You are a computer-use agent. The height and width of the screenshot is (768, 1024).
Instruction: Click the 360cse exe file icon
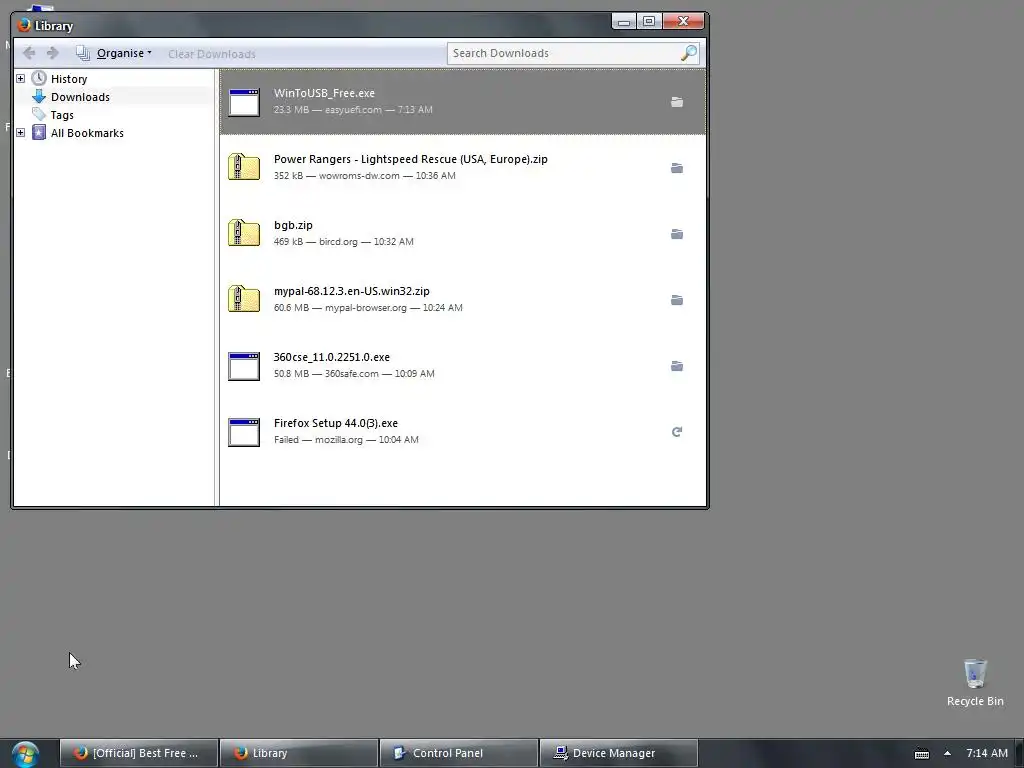(244, 366)
